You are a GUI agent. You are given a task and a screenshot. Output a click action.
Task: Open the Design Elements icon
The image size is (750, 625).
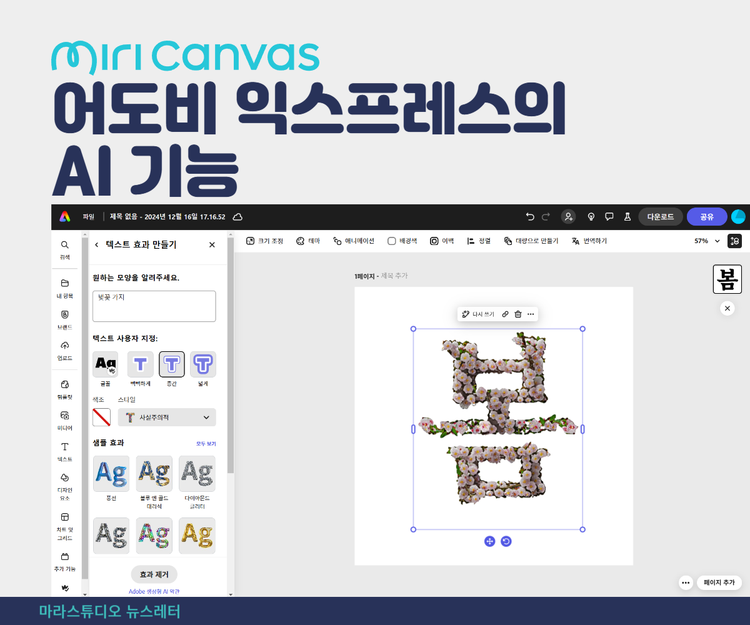pyautogui.click(x=65, y=478)
